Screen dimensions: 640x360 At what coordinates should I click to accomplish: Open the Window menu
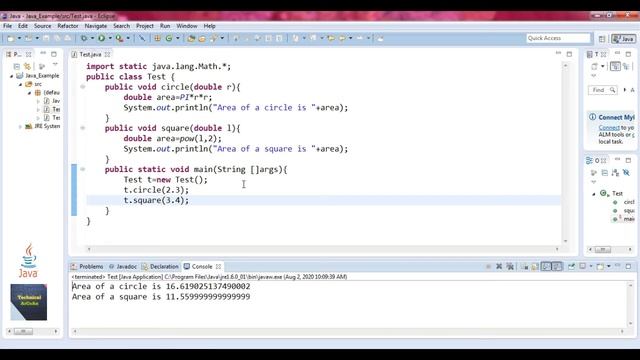tap(187, 26)
